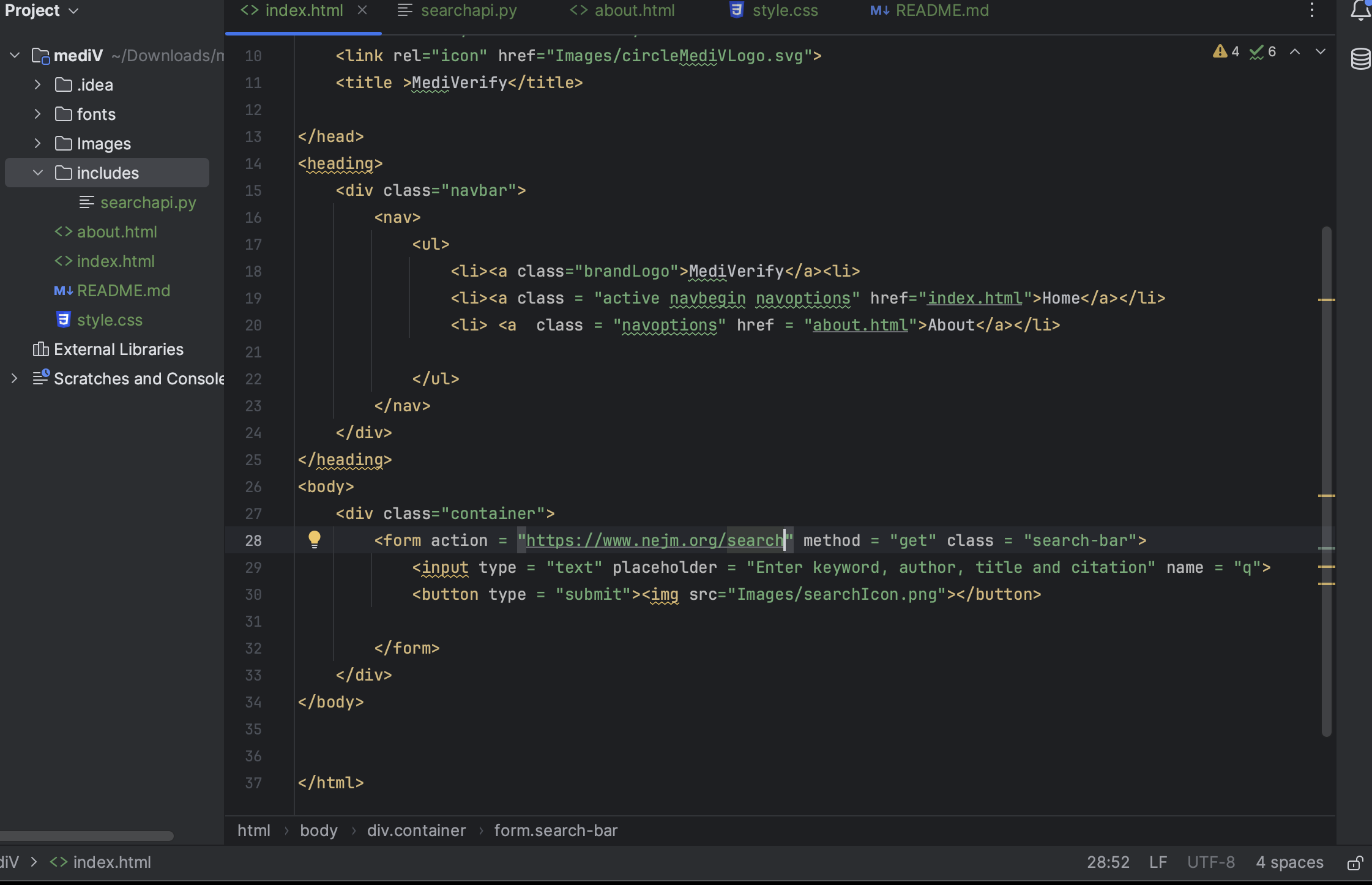Jump to next highlighted error arrow
This screenshot has height=885, width=1372.
coord(1321,52)
